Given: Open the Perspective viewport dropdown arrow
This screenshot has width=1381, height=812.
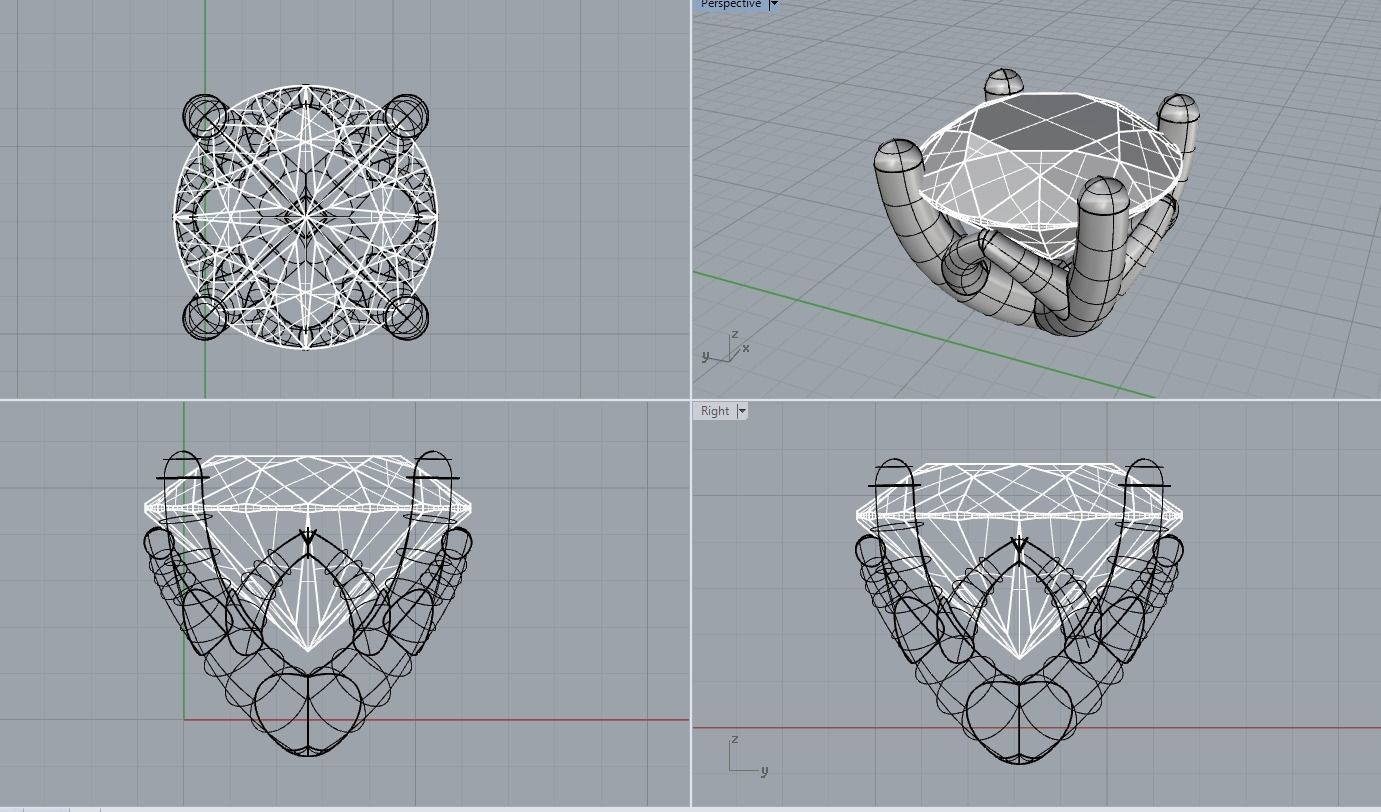Looking at the screenshot, I should (773, 5).
